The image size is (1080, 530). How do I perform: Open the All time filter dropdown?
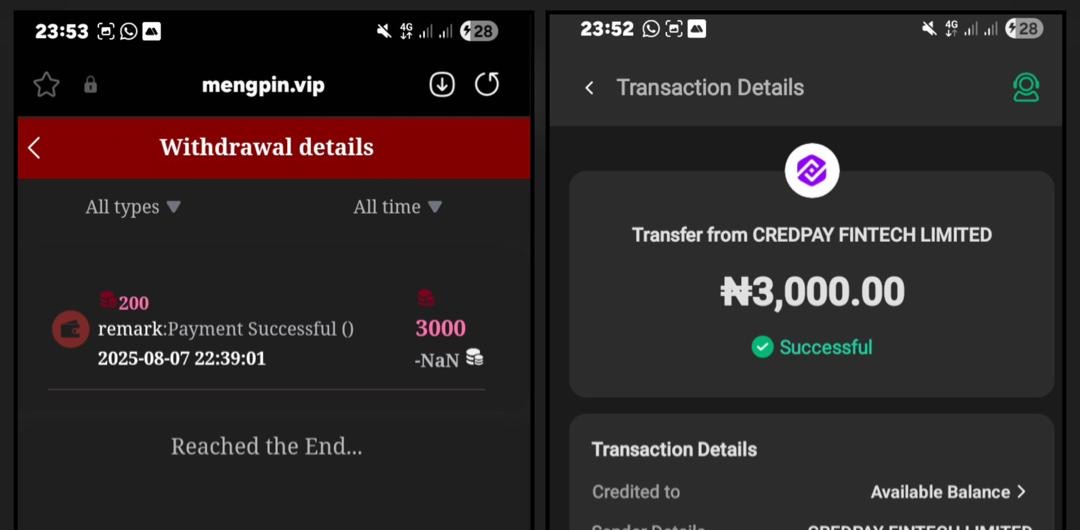point(397,207)
